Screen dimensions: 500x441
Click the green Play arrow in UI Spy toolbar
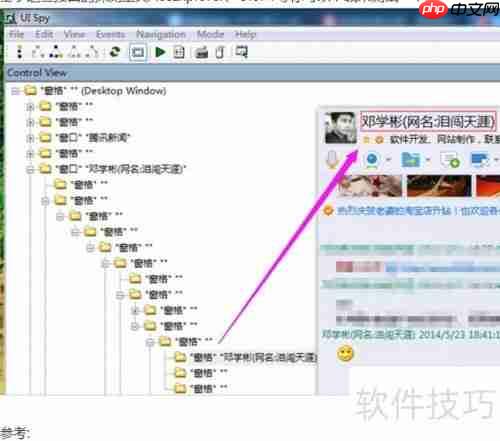160,52
